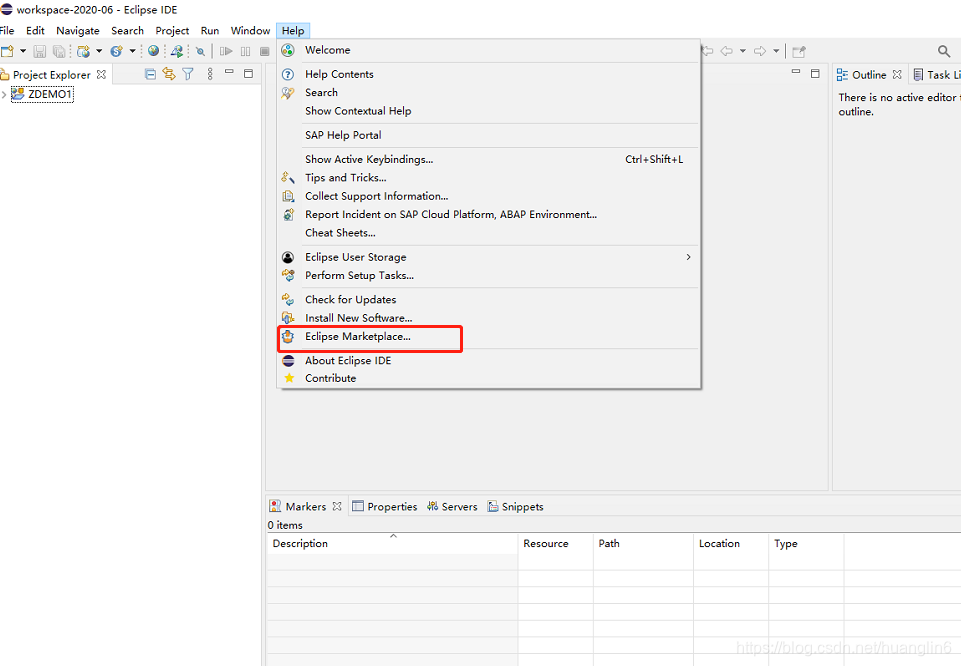Choose Show Contextual Help

[x=488, y=111]
